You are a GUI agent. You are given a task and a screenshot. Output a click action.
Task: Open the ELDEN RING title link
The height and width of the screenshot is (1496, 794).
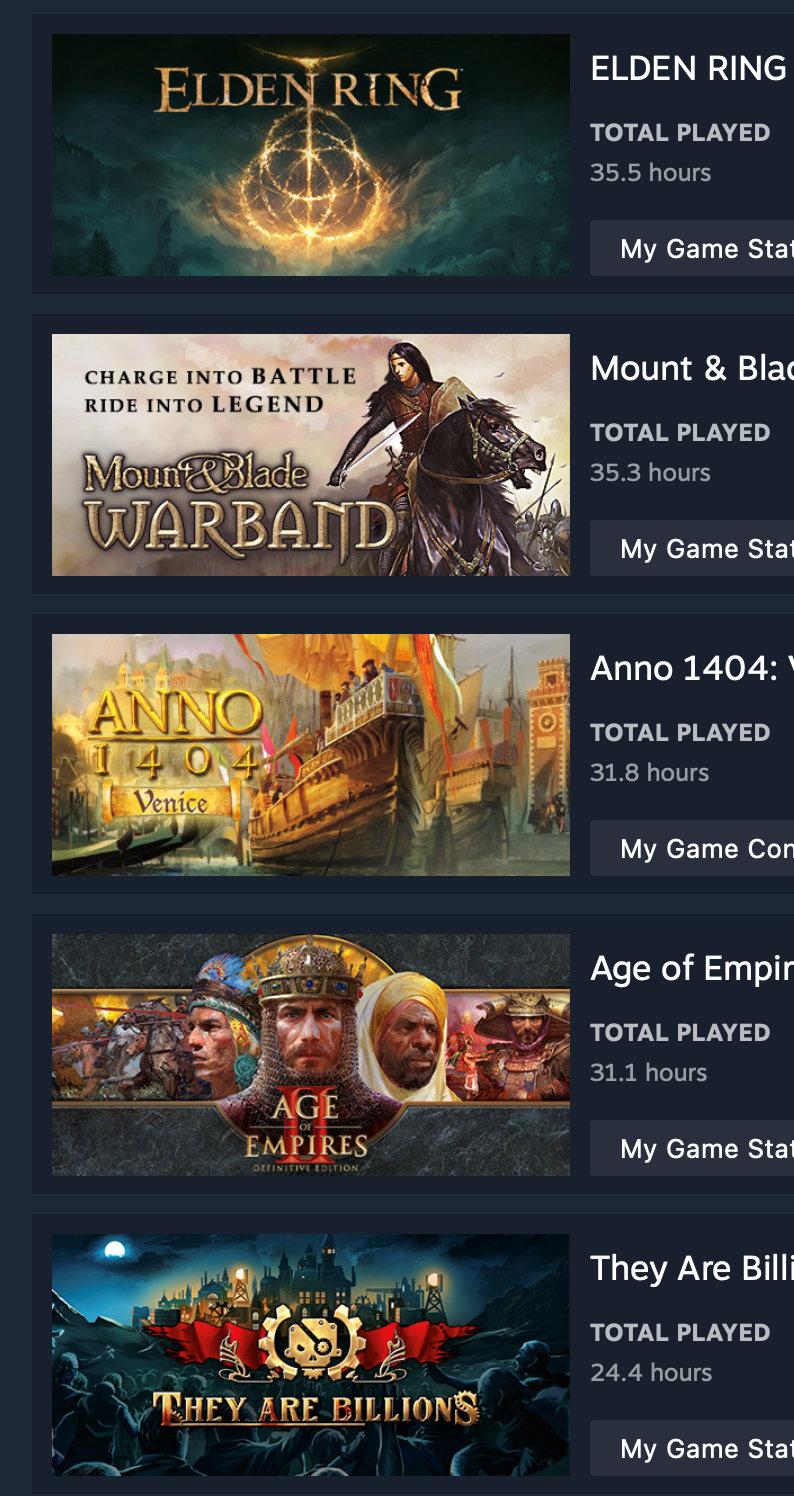pos(689,69)
